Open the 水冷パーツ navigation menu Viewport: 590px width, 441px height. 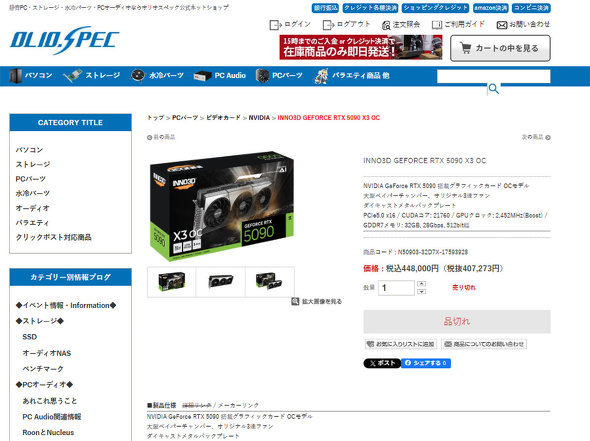point(157,76)
